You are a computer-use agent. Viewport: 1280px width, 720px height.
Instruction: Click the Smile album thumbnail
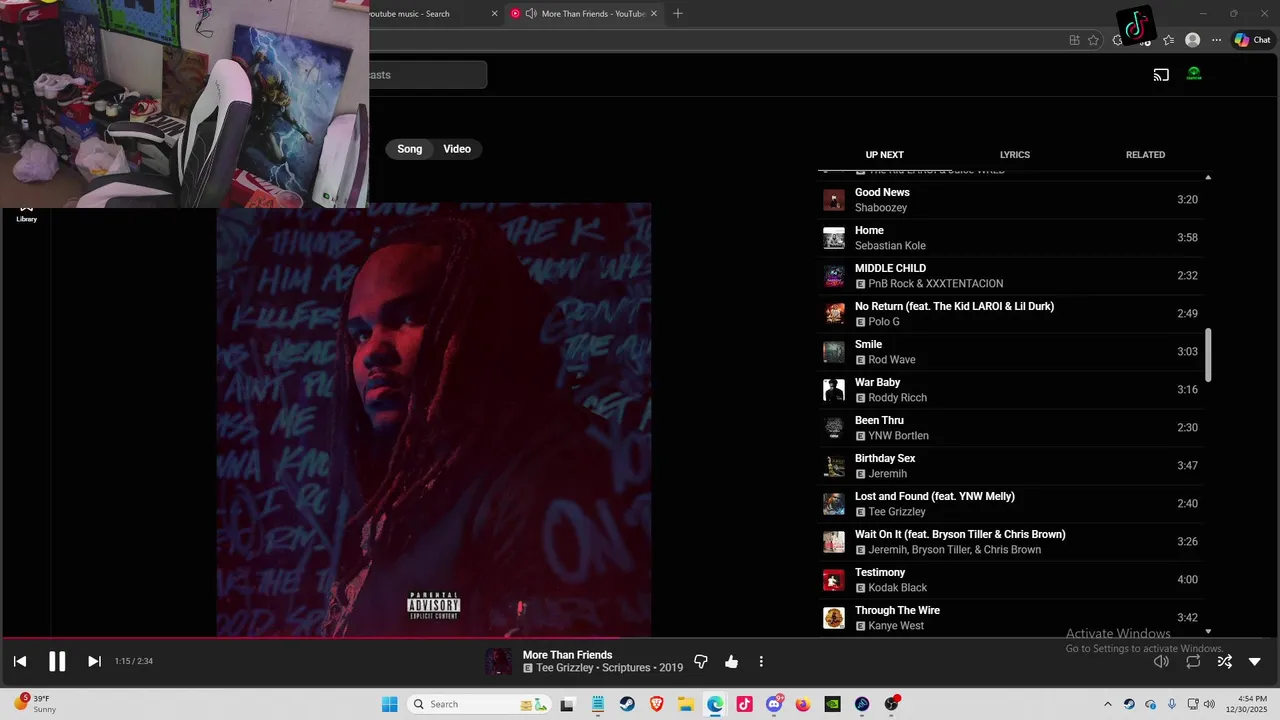click(833, 352)
